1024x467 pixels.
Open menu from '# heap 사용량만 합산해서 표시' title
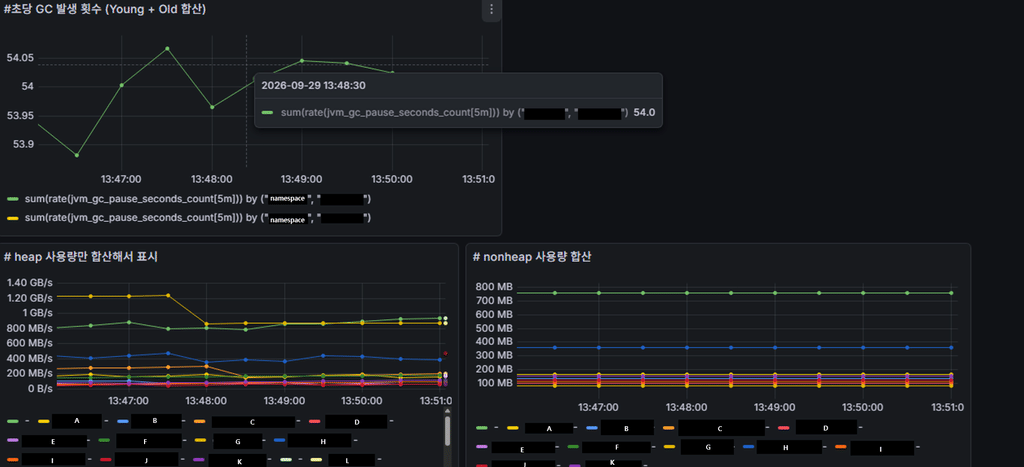(x=81, y=257)
